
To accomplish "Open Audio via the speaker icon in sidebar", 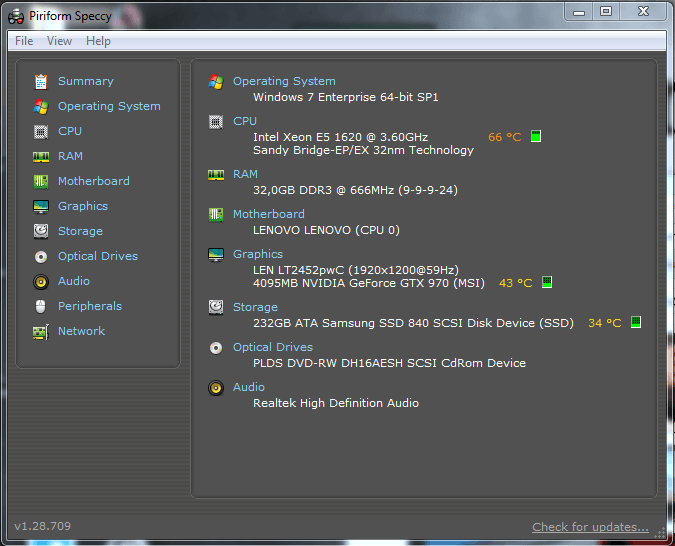I will click(x=41, y=281).
